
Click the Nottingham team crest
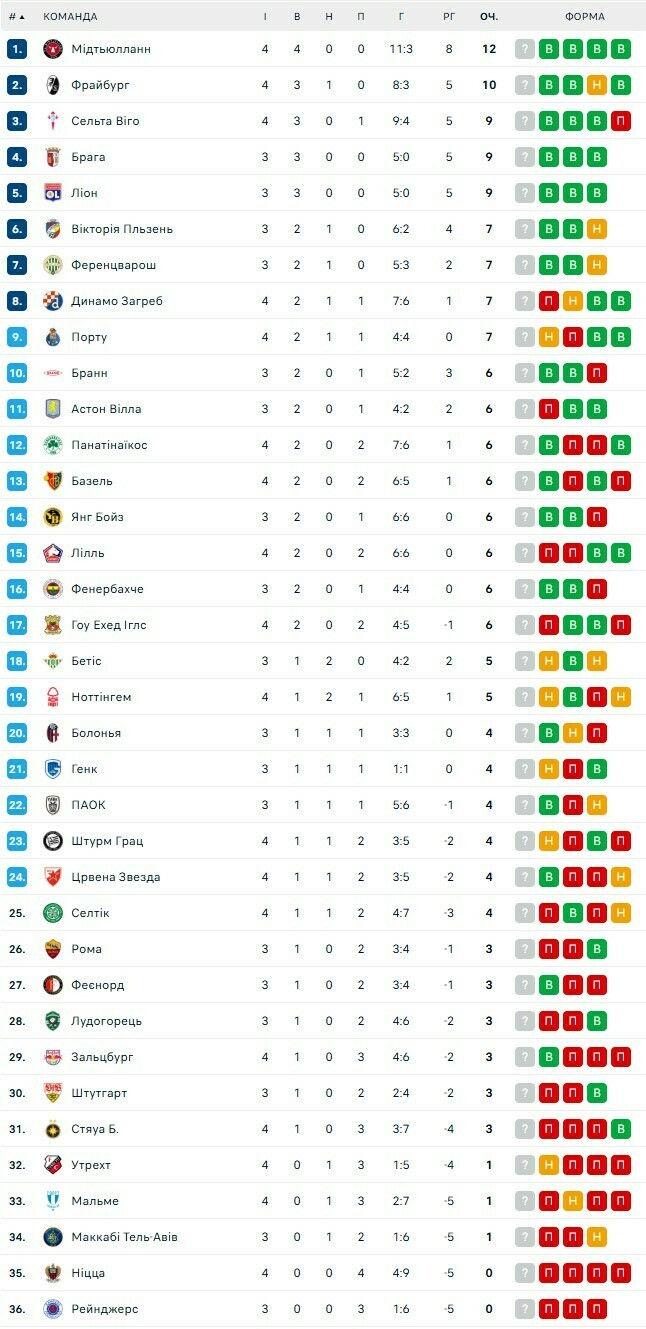pyautogui.click(x=53, y=697)
